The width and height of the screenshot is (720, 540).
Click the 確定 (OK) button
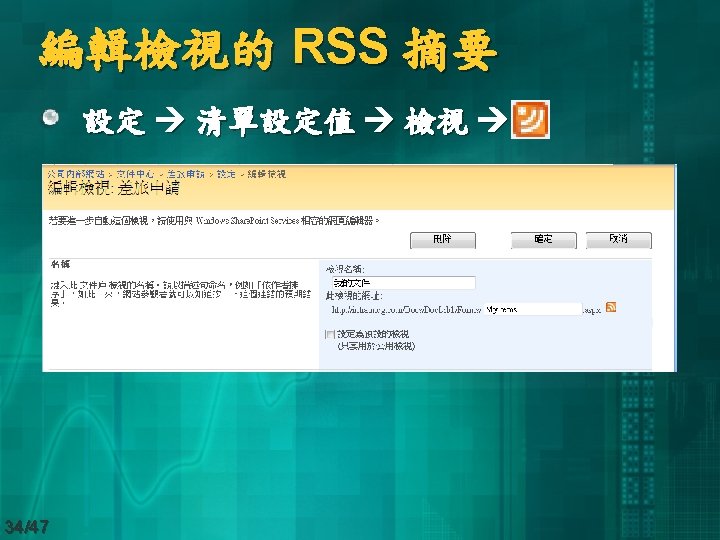[543, 240]
